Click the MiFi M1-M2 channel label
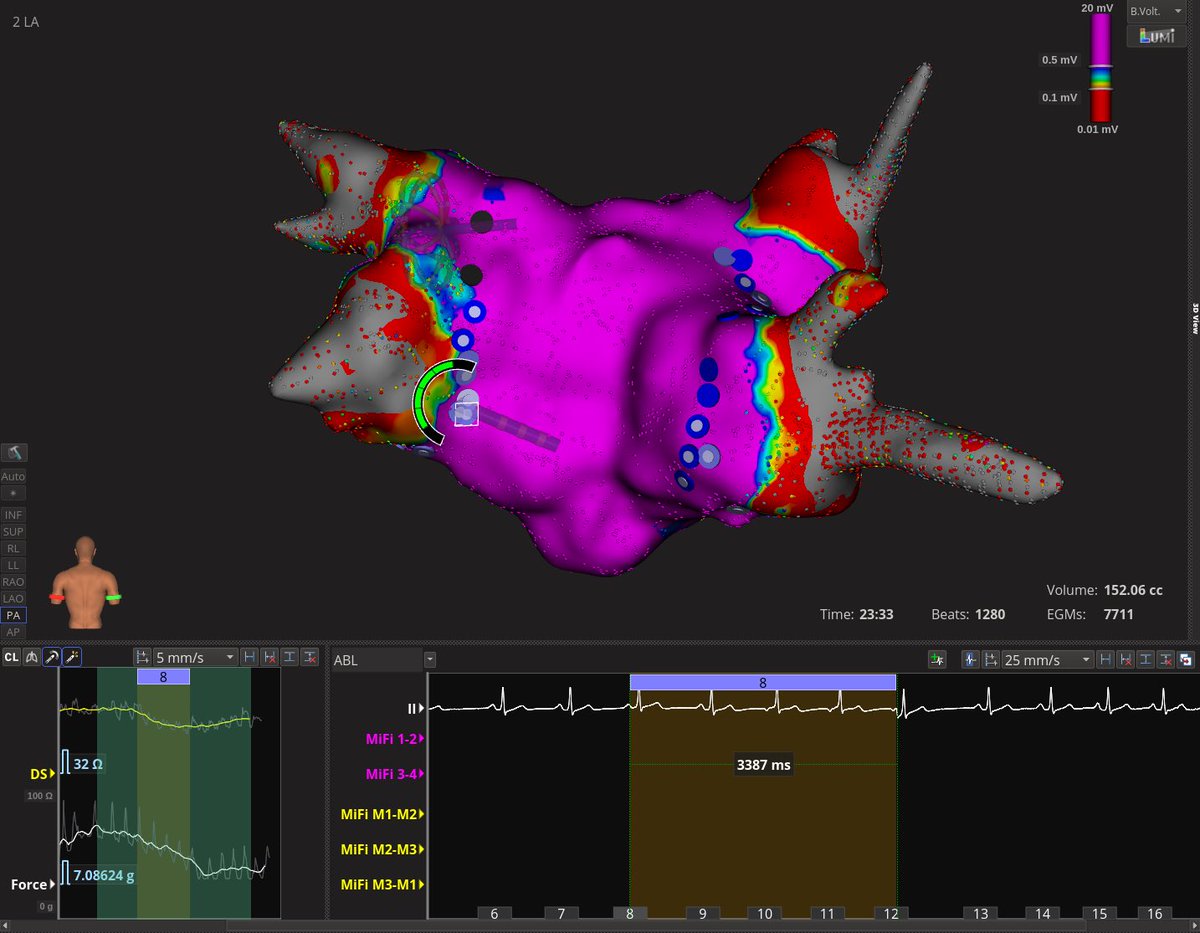Screen dimensions: 1200x933 [382, 814]
